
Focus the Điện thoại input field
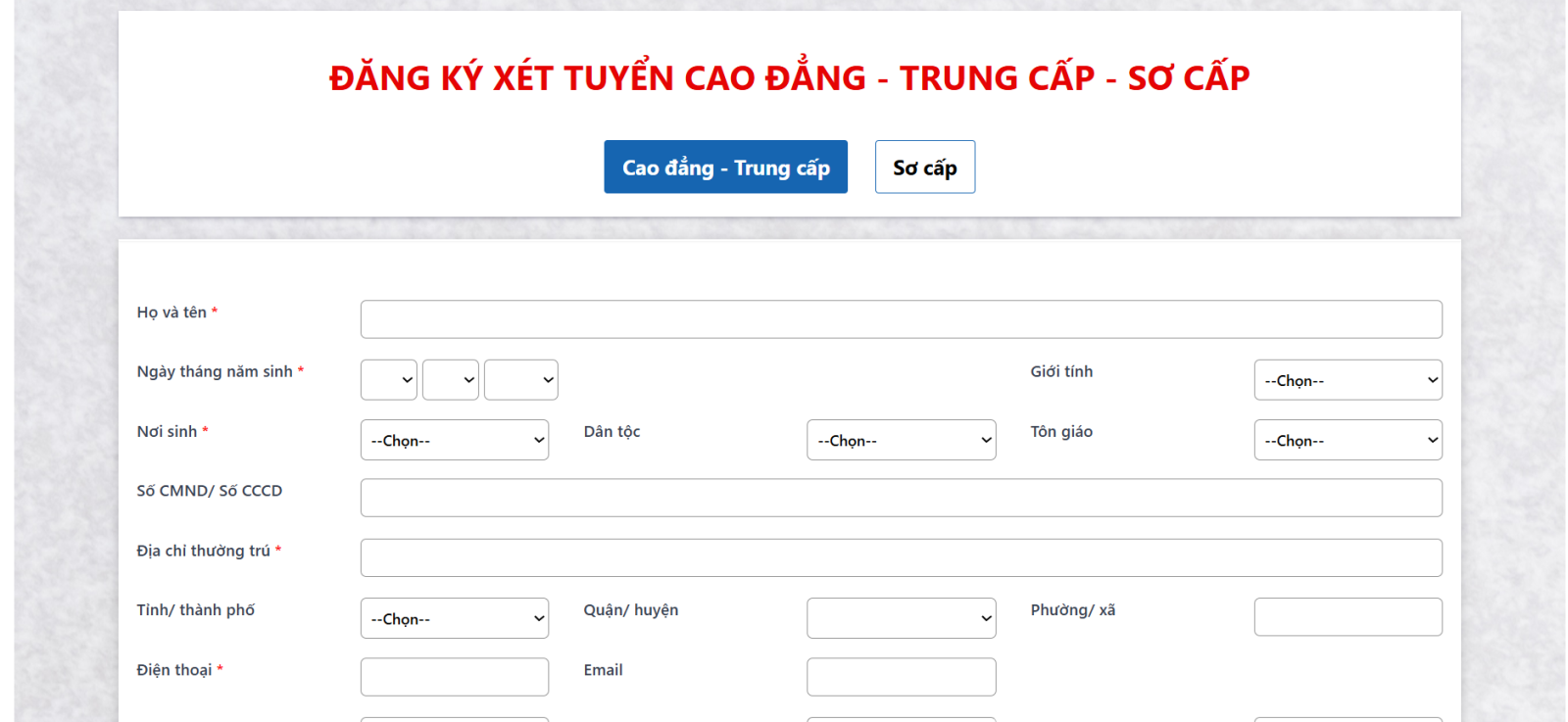point(455,677)
